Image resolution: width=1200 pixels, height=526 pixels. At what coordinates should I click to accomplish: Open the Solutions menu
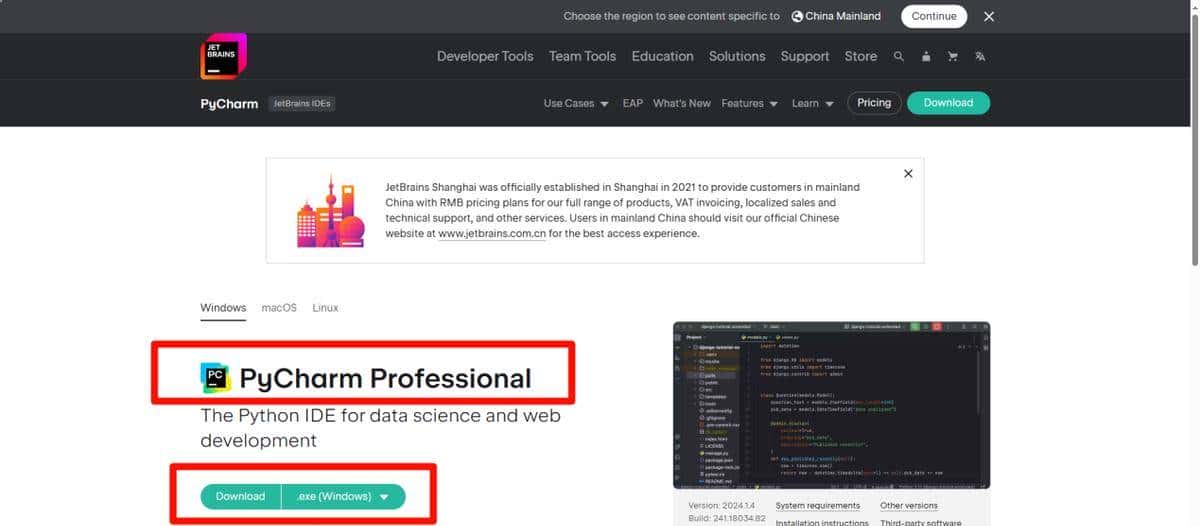tap(737, 57)
